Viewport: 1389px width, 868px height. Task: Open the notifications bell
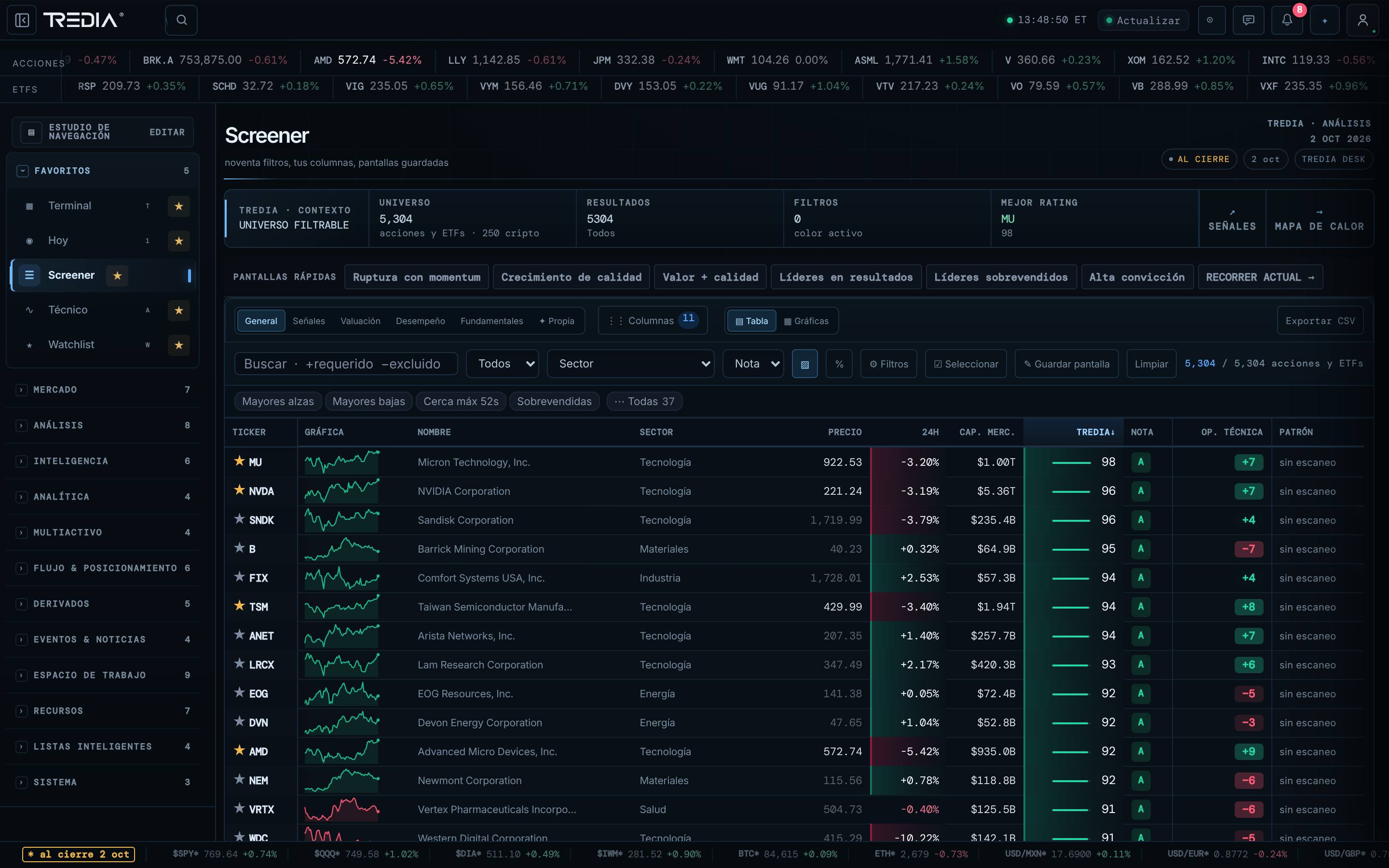tap(1287, 21)
